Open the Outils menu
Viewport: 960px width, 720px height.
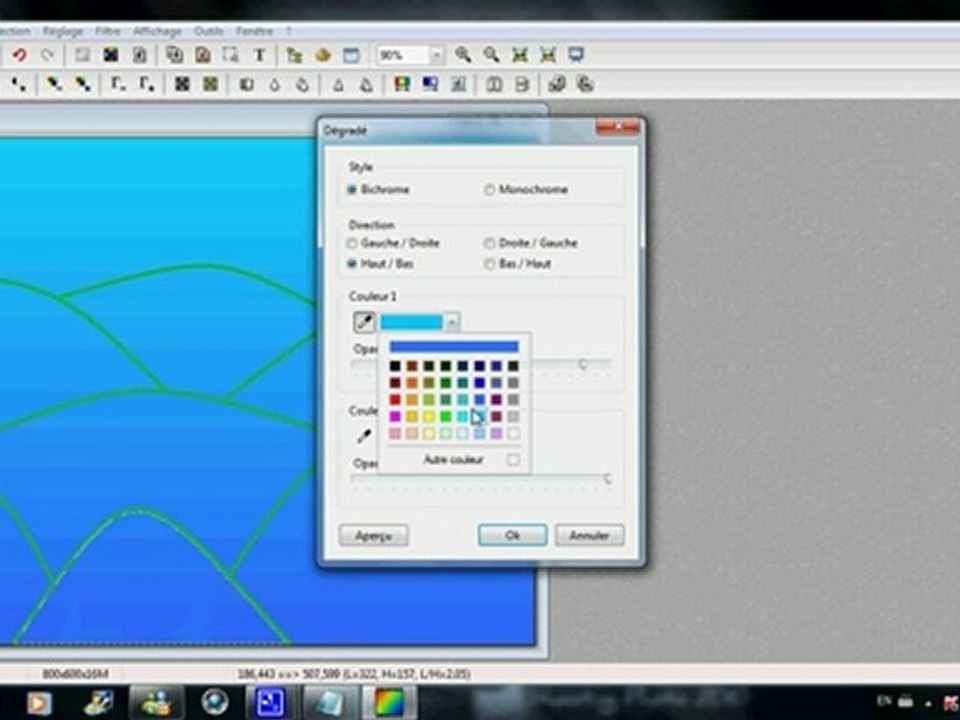pos(209,31)
